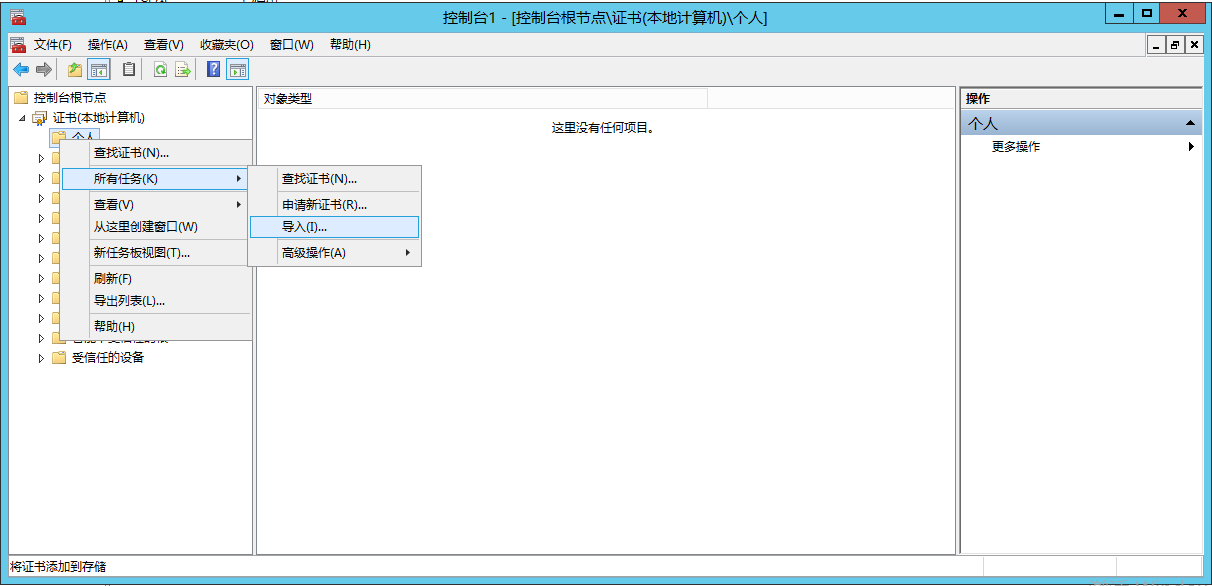Choose 新任务板视图(T)...
Viewport: 1212px width, 586px height.
pyautogui.click(x=155, y=253)
